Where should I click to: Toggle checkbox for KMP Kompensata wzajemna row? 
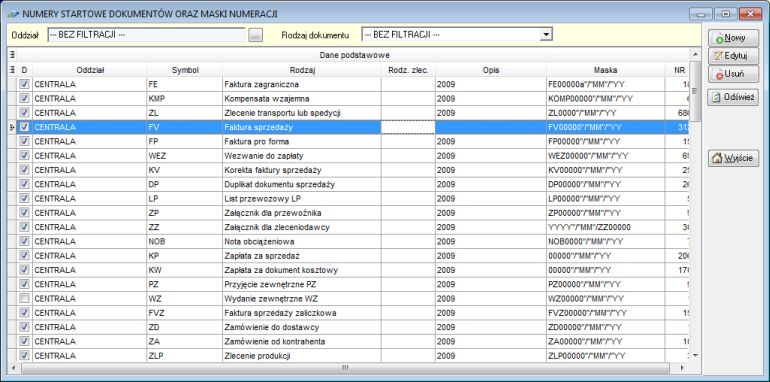24,99
